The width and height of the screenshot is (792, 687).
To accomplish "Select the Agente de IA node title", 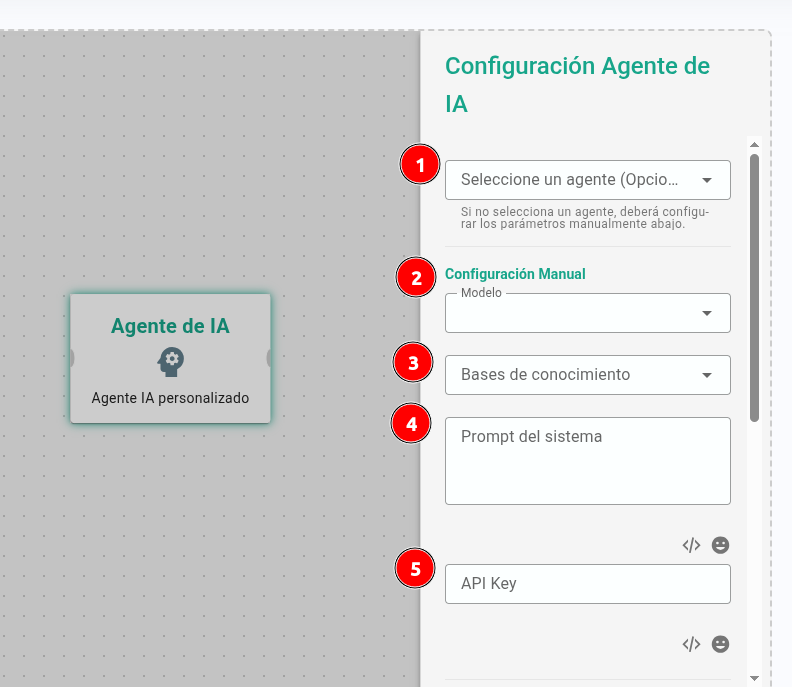I will coord(170,326).
